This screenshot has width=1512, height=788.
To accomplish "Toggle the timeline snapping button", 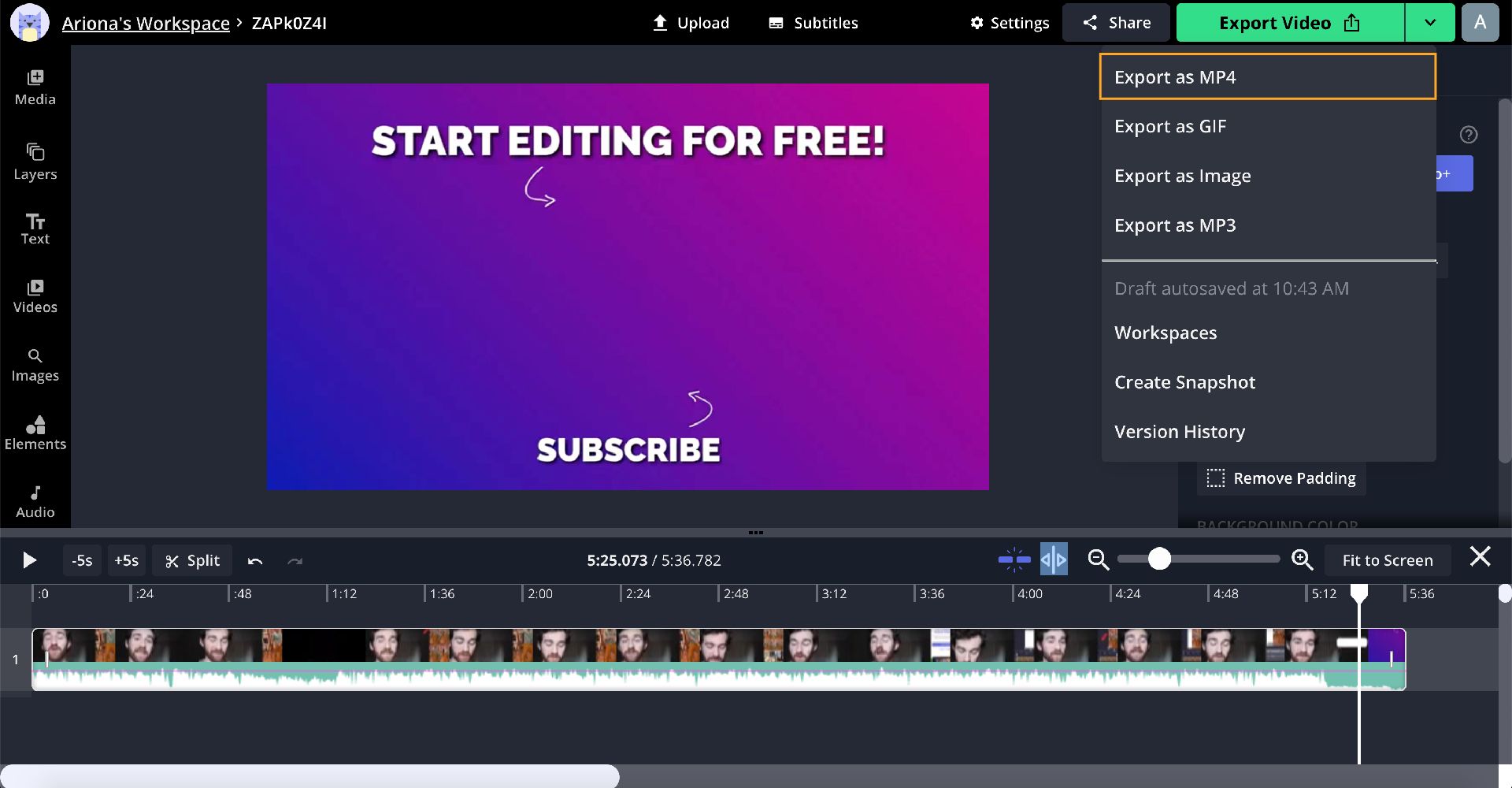I will 1014,560.
